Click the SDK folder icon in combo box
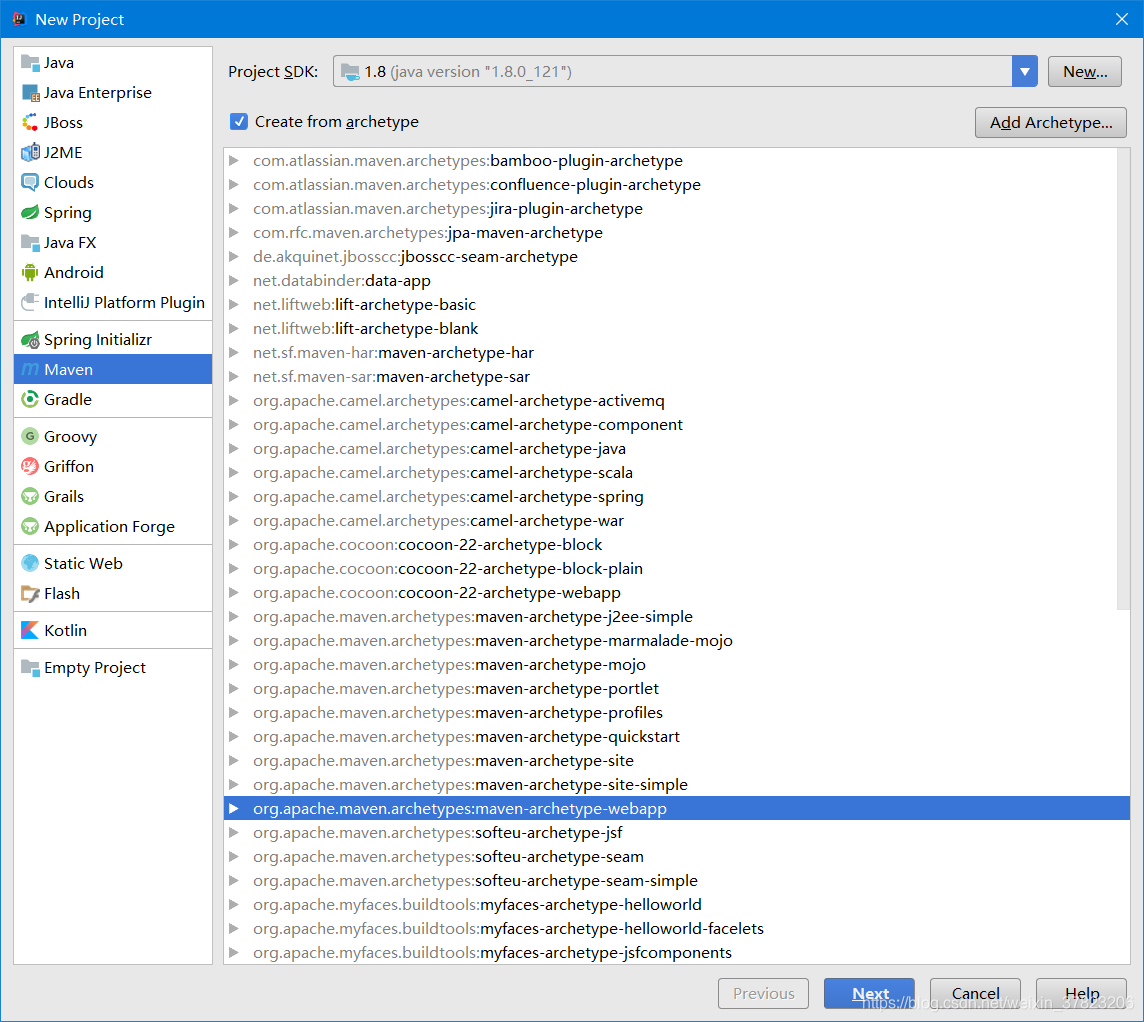Screen dimensions: 1144x1022 (x=350, y=71)
